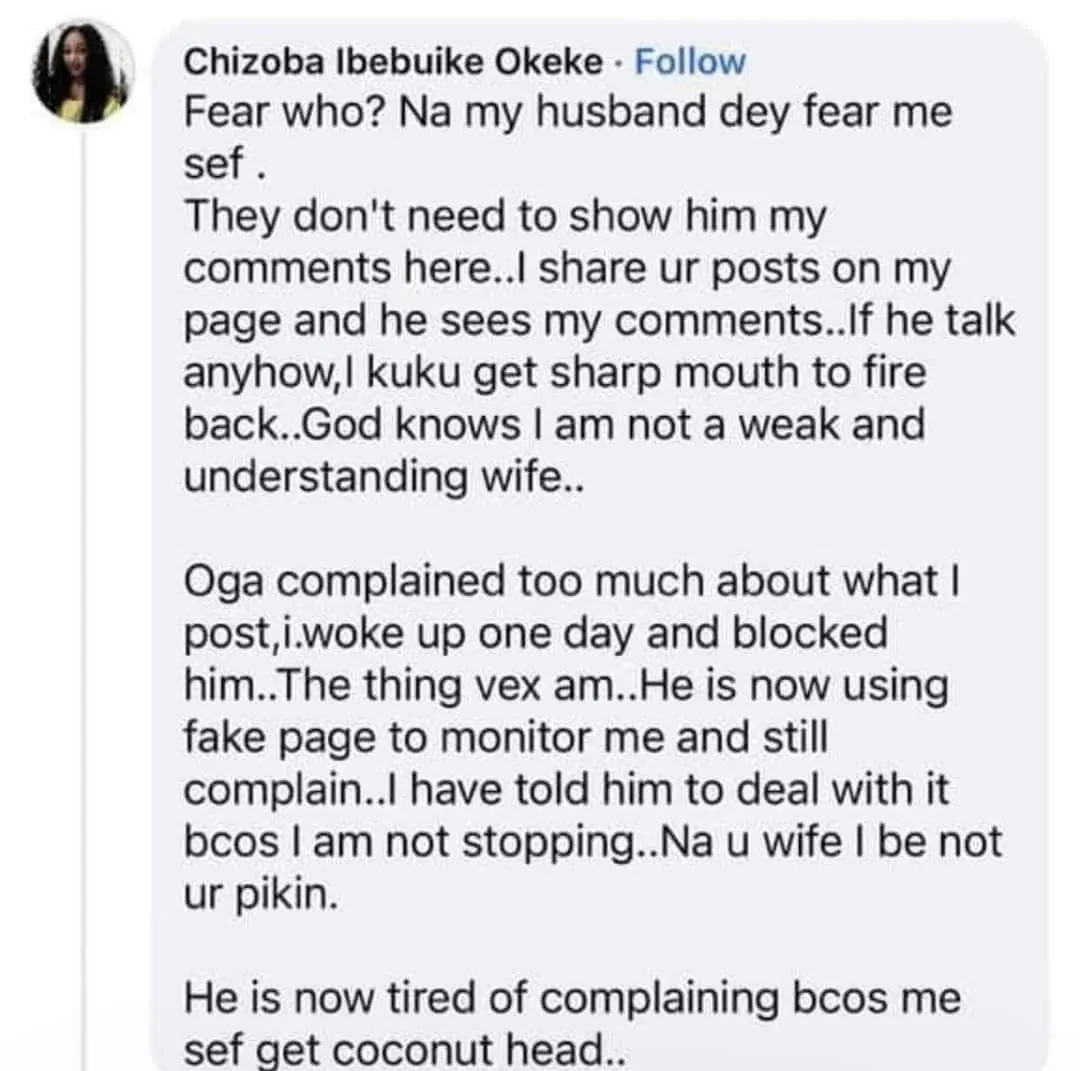This screenshot has height=1071, width=1080.
Task: Click the line "bcos I am not stopping"
Action: [592, 842]
